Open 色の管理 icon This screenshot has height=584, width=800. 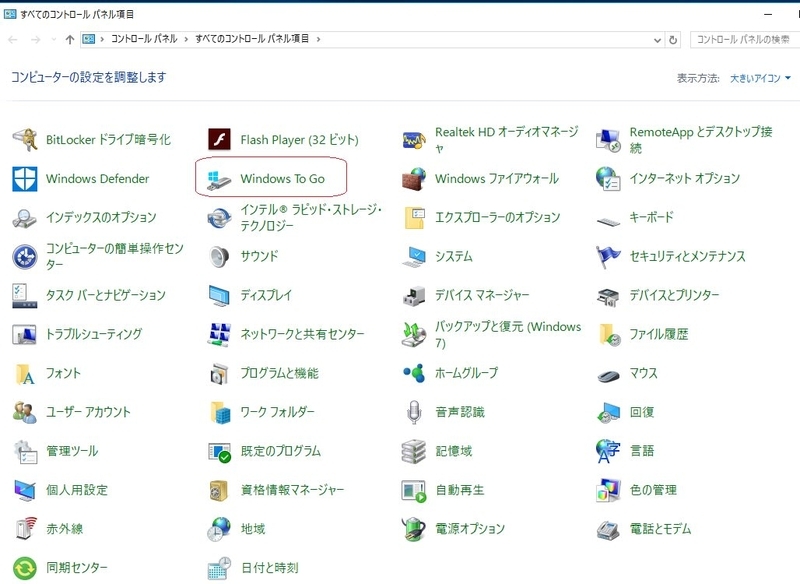point(608,491)
